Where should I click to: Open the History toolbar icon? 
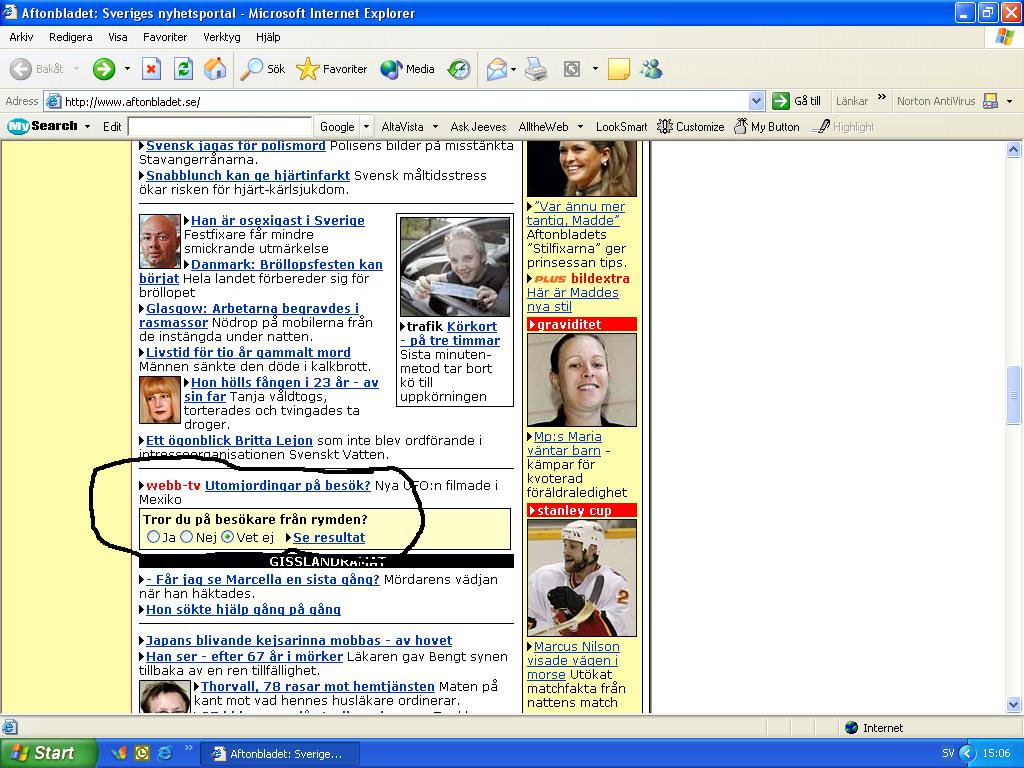459,69
